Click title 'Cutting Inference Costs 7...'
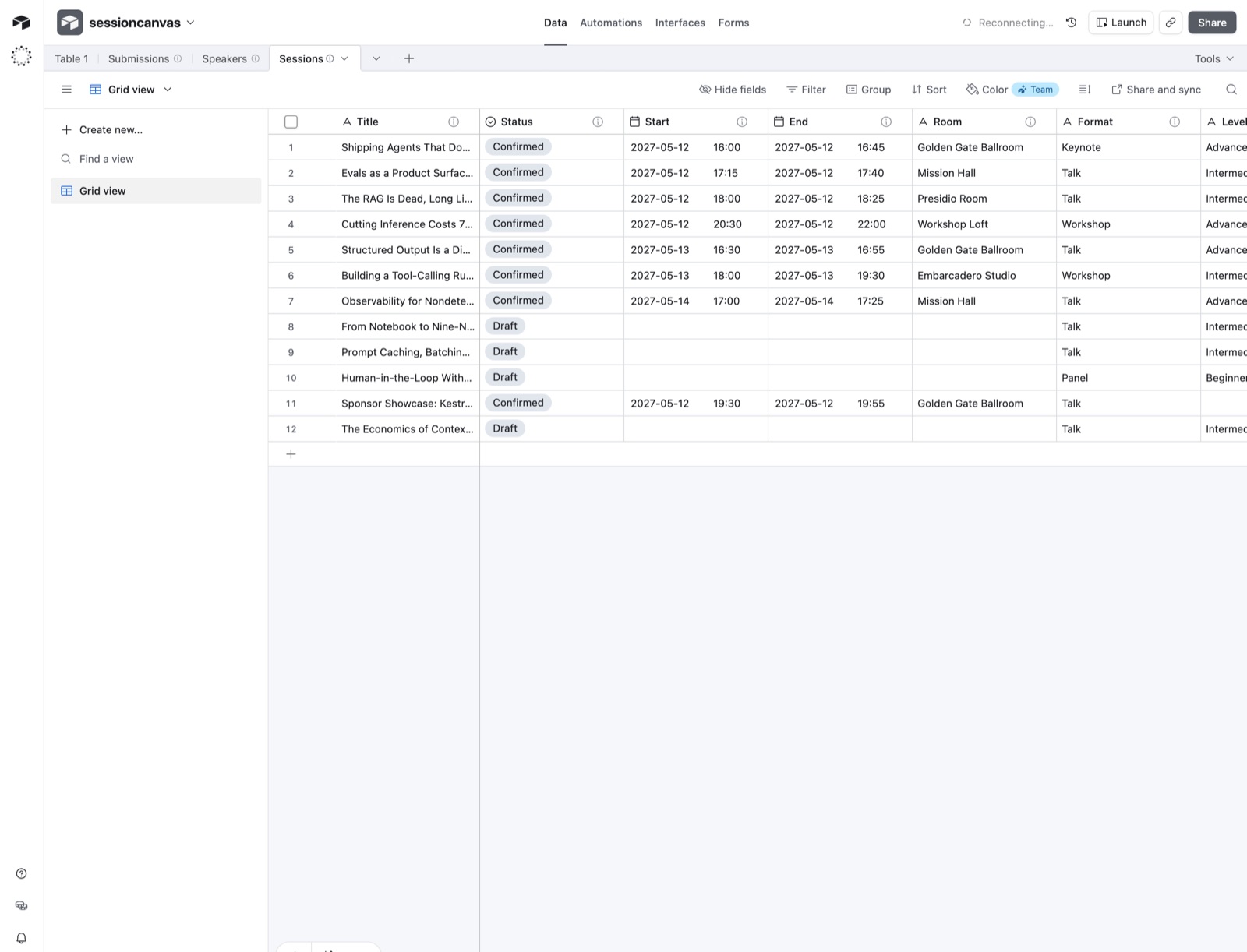This screenshot has height=952, width=1247. coord(407,224)
